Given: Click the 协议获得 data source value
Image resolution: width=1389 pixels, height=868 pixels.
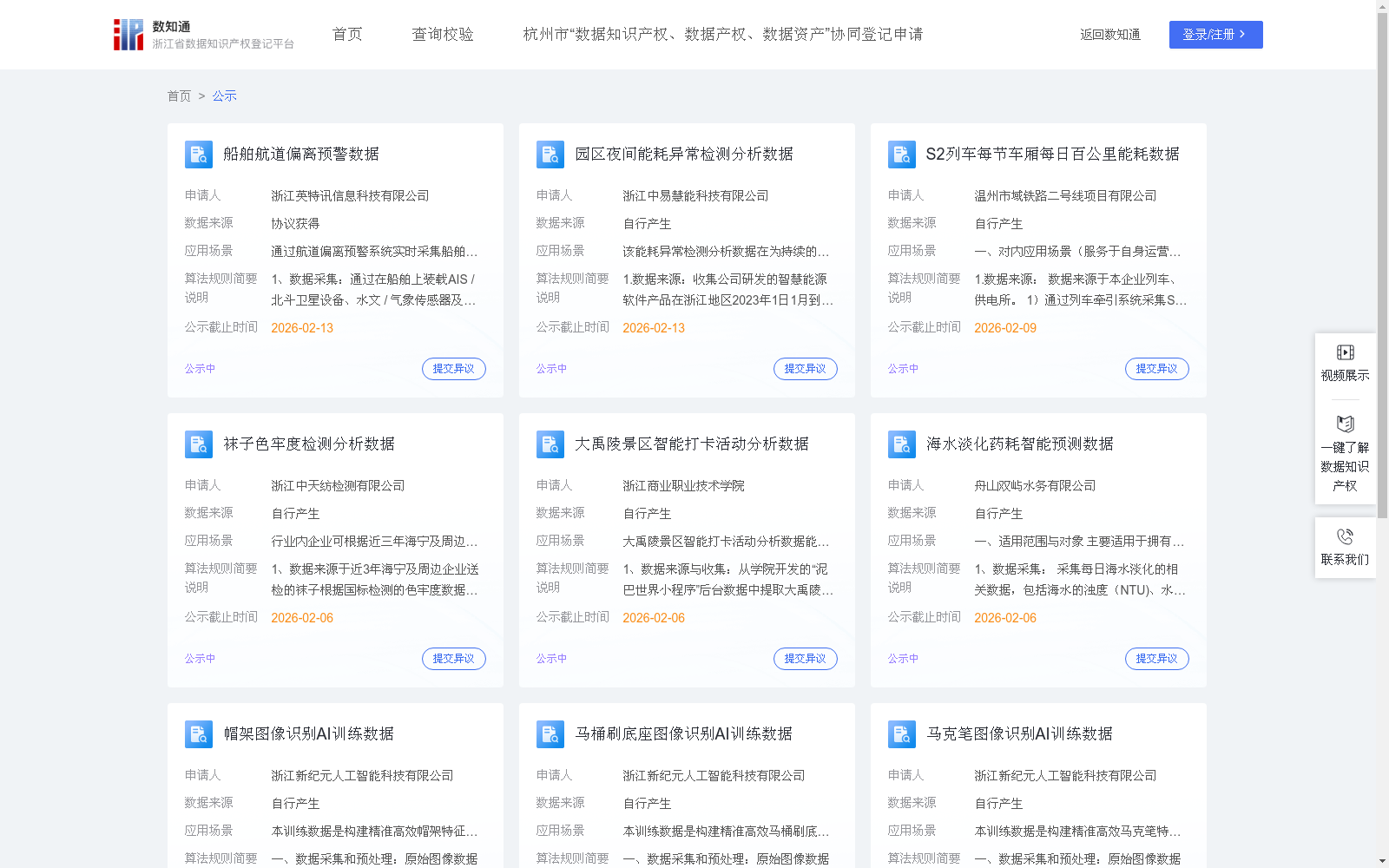Looking at the screenshot, I should 295,224.
